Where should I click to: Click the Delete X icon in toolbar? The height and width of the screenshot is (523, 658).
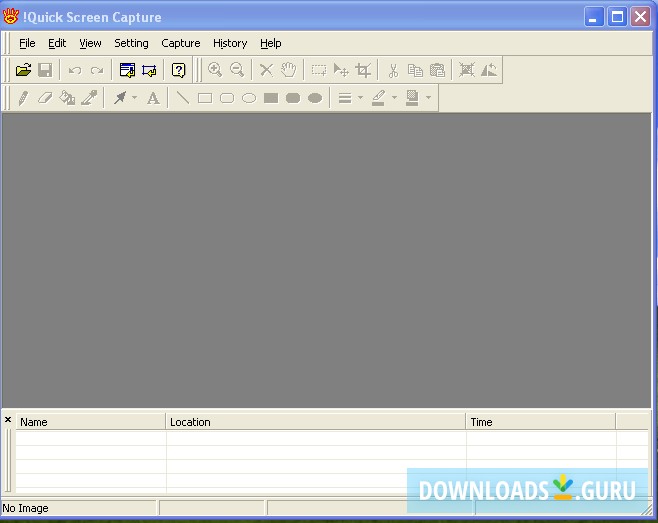coord(266,70)
